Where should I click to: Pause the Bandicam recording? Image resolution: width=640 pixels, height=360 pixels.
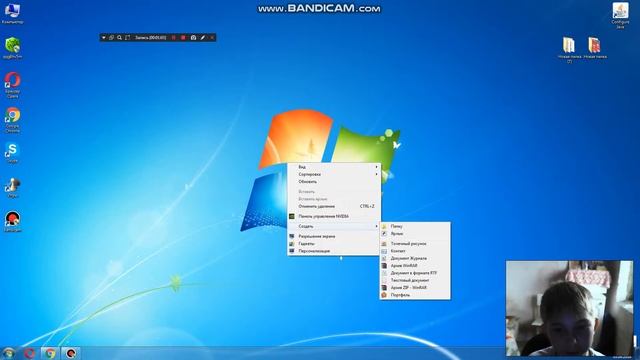tap(173, 38)
